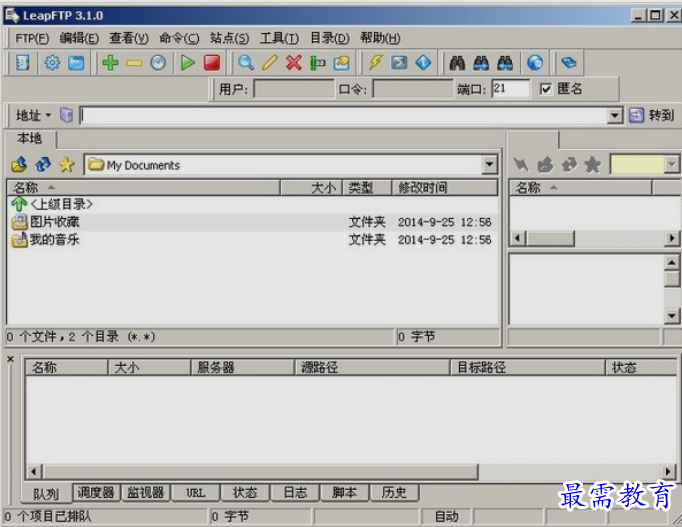
Task: Start transfer with the green play icon
Action: click(x=188, y=63)
